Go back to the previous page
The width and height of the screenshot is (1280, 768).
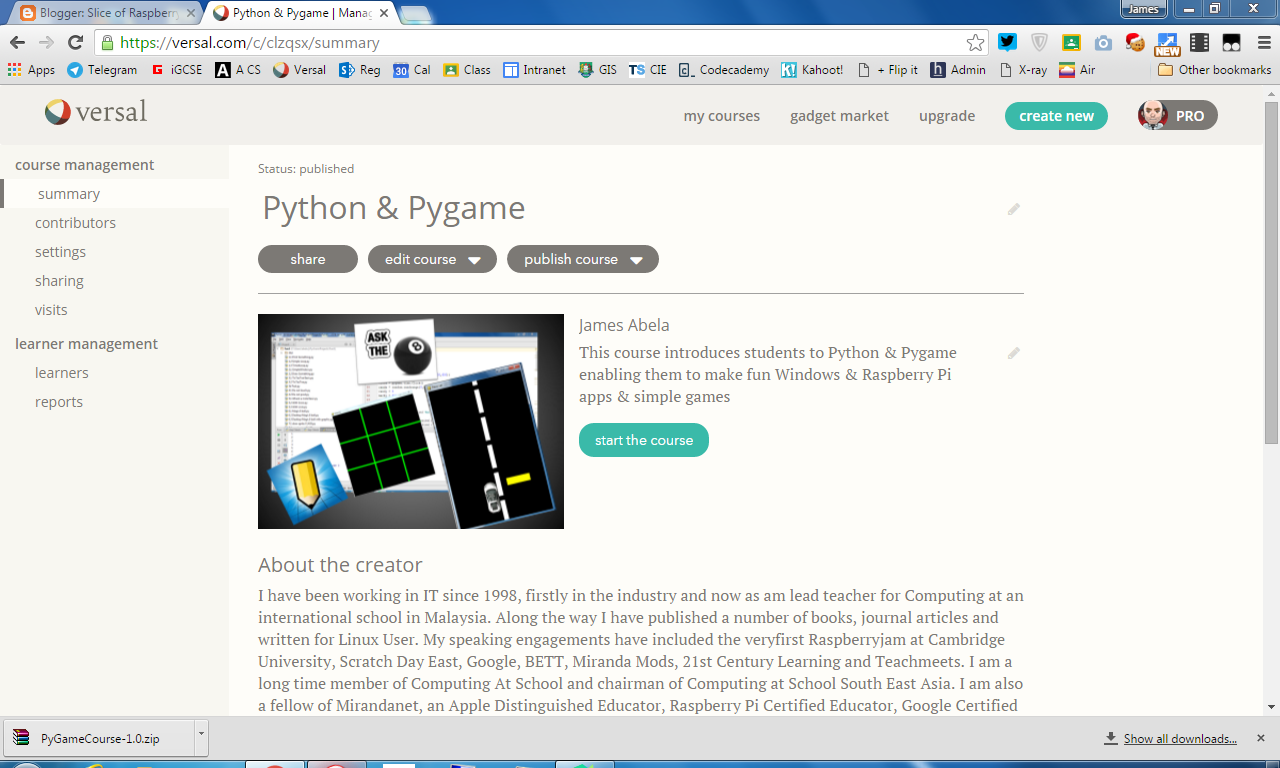click(17, 42)
